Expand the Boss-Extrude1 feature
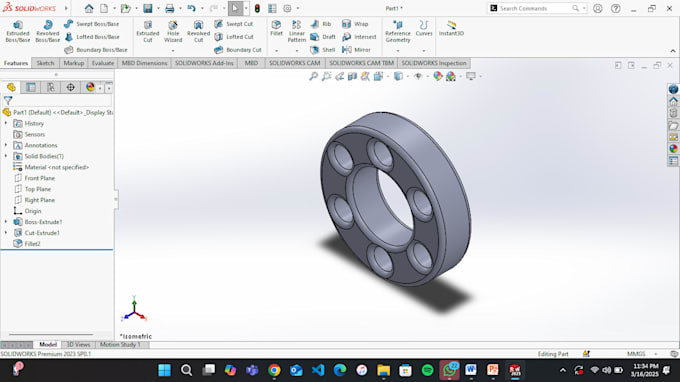Screen dimensions: 680x382 (x=6, y=222)
